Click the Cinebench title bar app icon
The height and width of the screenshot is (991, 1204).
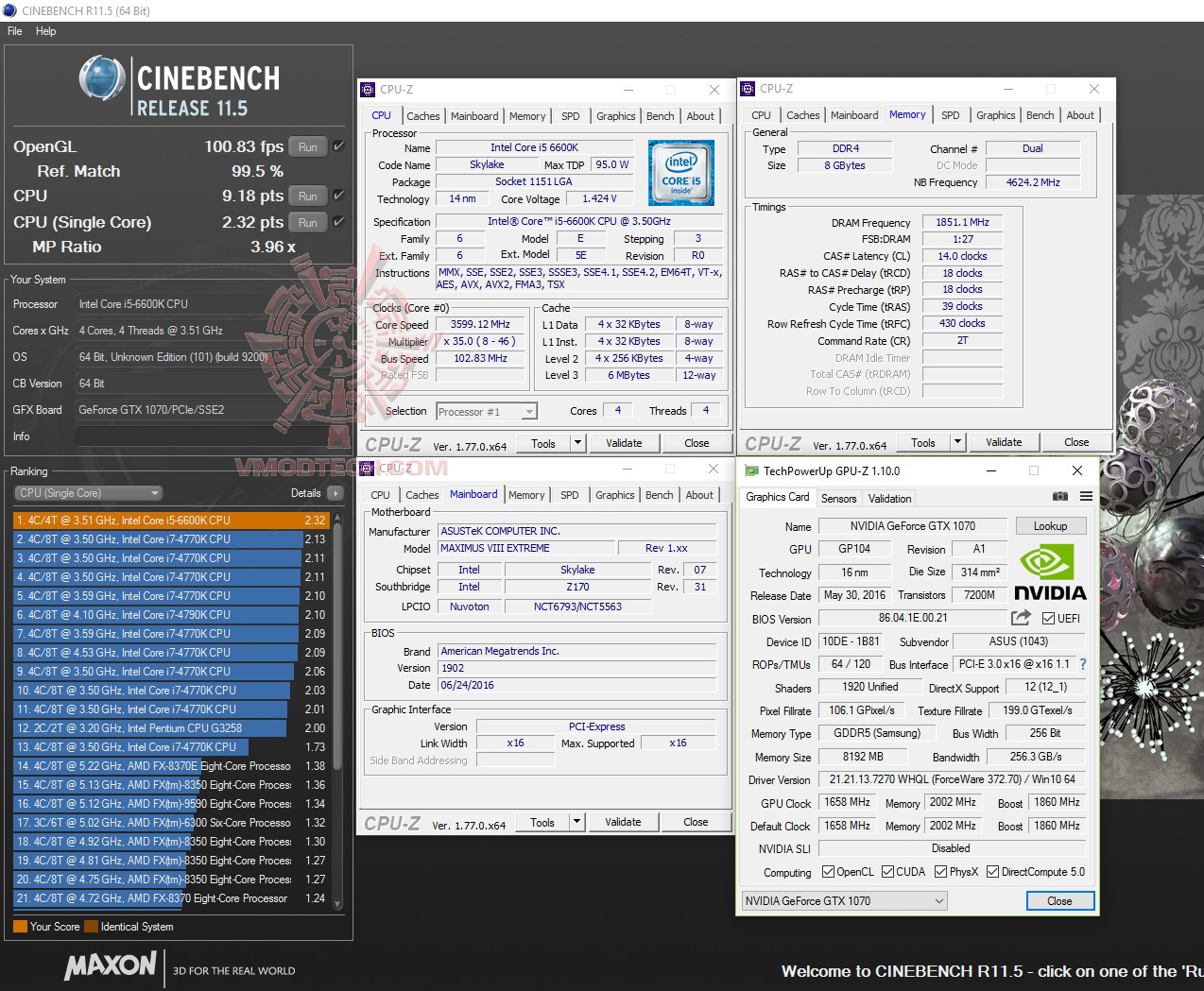point(9,10)
